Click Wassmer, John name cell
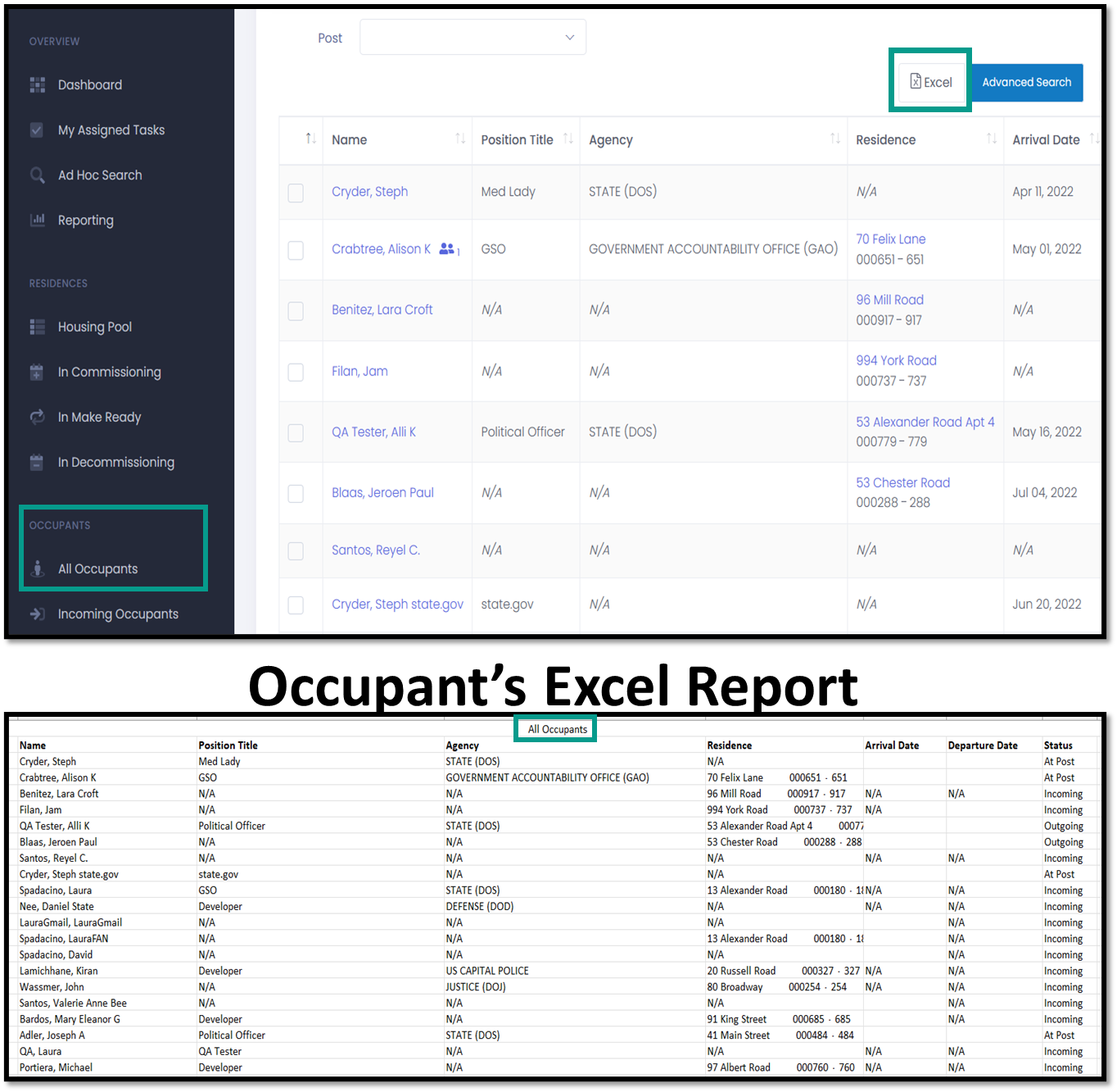Screen dimensions: 1117x1092 coord(52,986)
